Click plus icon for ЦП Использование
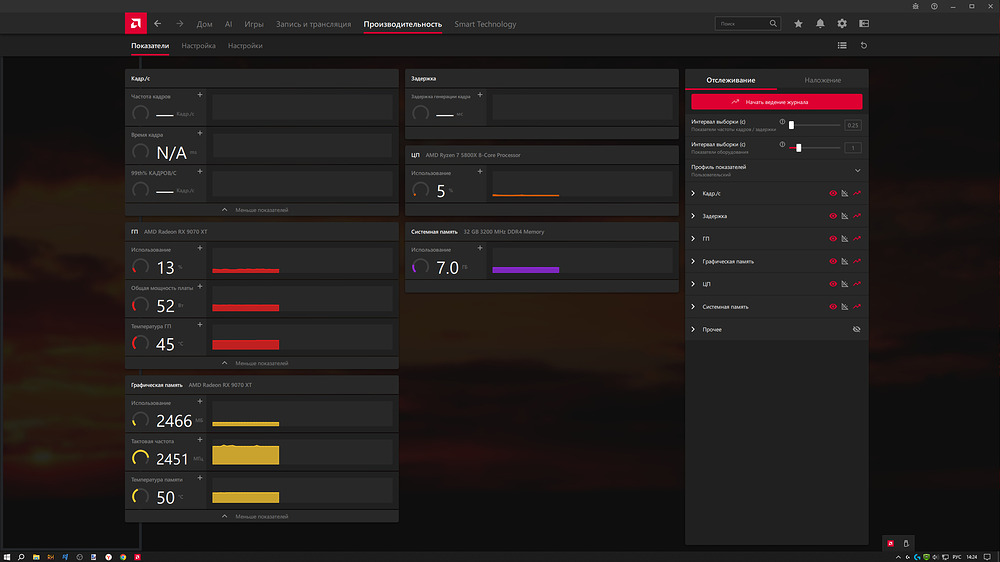The image size is (1000, 562). (480, 172)
